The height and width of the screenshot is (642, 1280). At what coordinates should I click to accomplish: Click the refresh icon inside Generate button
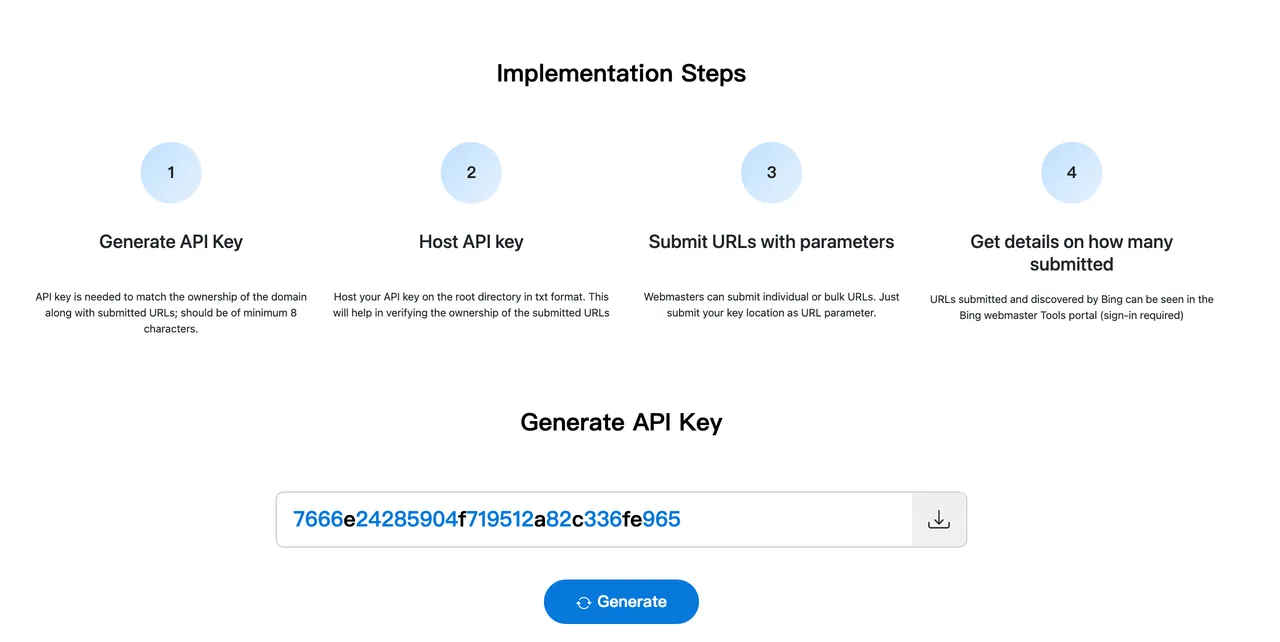click(584, 602)
